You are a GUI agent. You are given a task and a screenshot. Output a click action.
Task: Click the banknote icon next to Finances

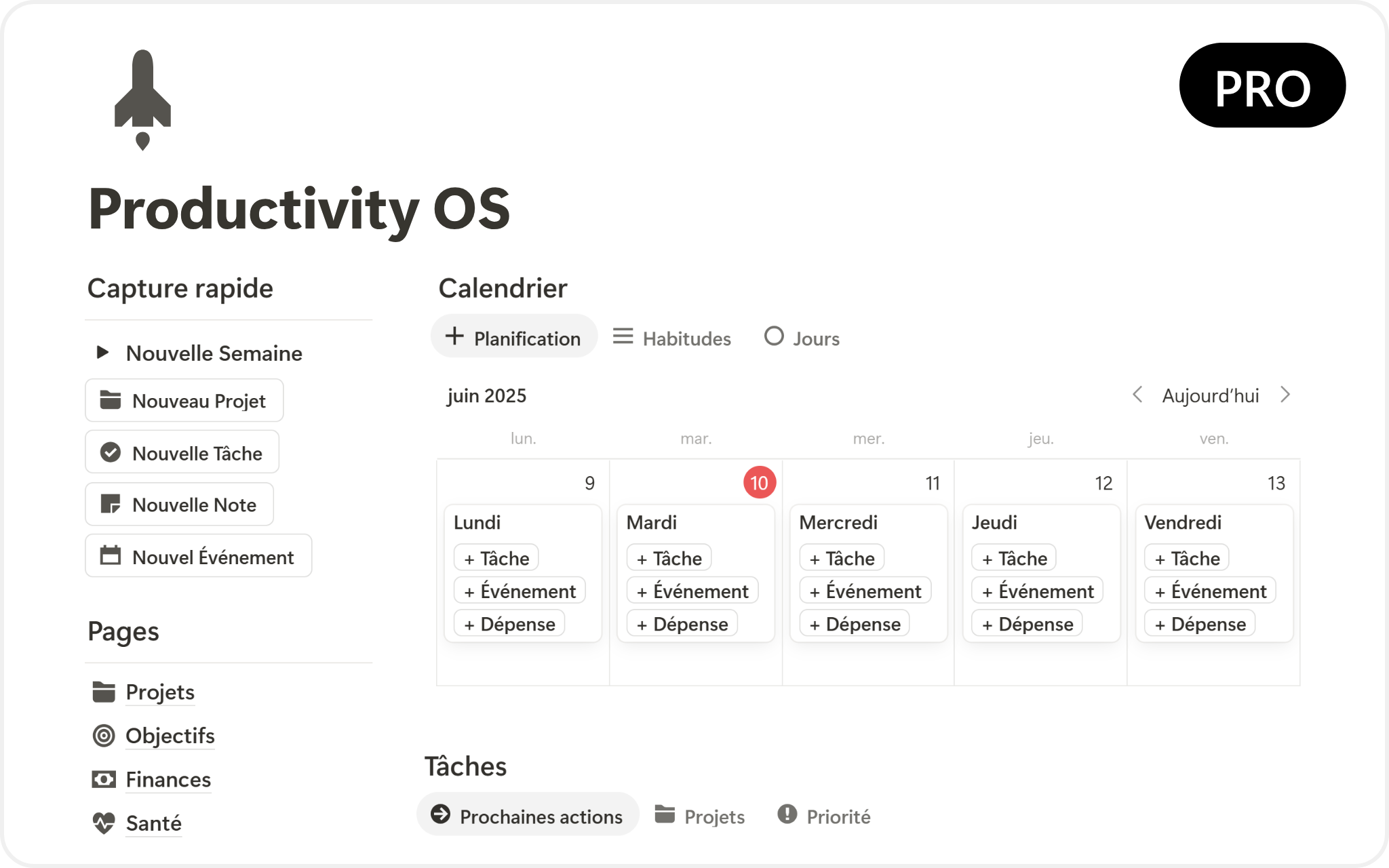(104, 780)
